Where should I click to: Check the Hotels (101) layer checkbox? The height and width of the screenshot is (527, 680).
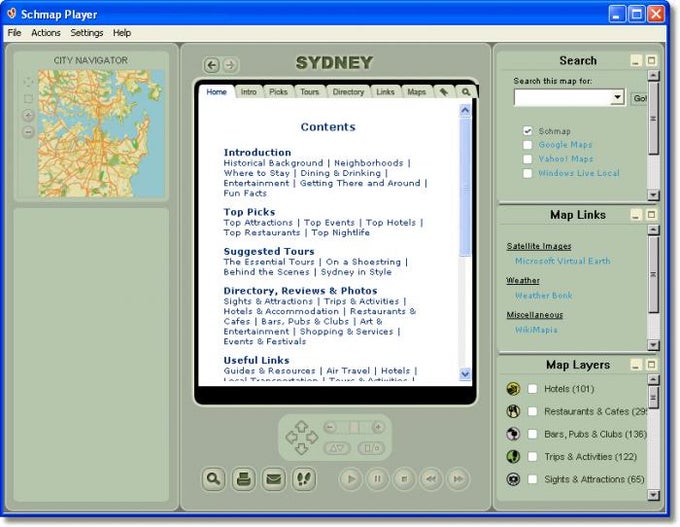click(x=532, y=389)
